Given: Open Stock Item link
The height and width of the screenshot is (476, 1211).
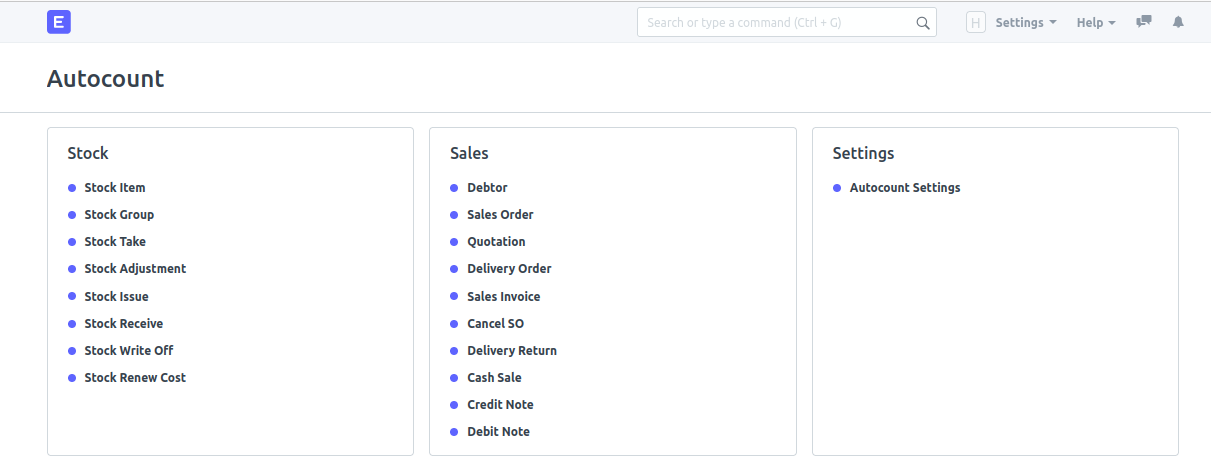Looking at the screenshot, I should (115, 188).
